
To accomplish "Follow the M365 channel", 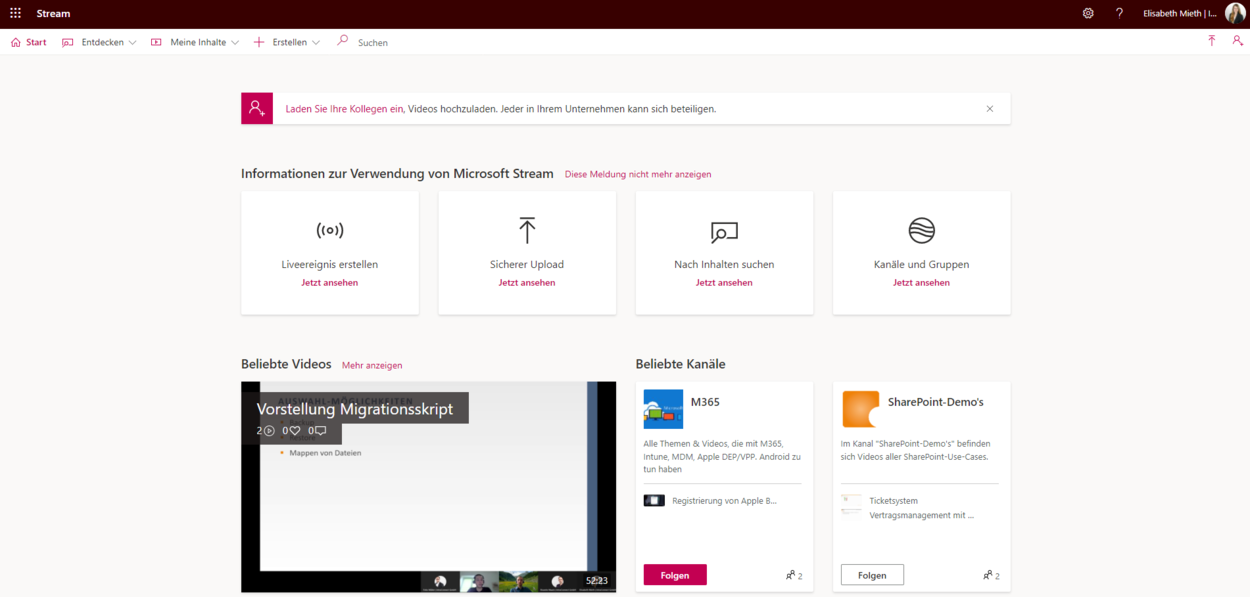I will [675, 575].
